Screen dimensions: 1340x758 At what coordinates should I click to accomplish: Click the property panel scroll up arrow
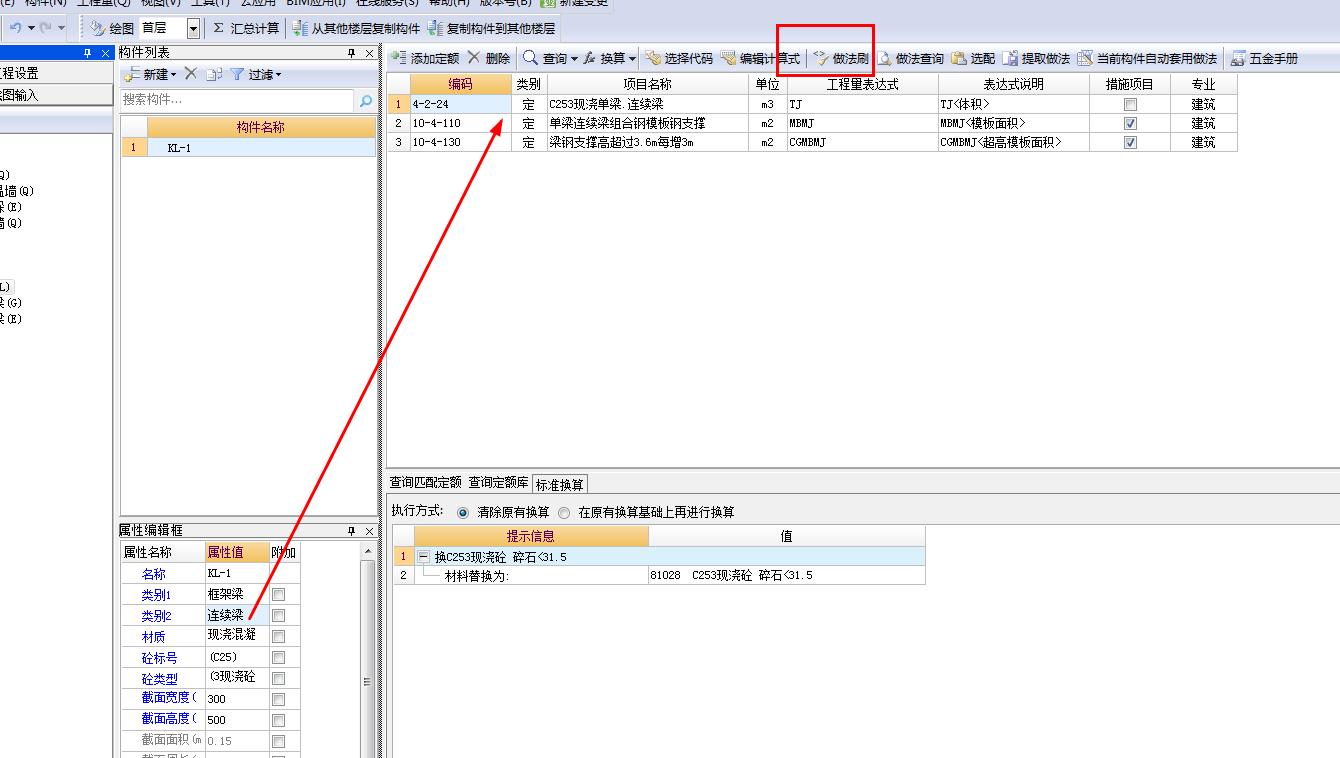pyautogui.click(x=367, y=552)
